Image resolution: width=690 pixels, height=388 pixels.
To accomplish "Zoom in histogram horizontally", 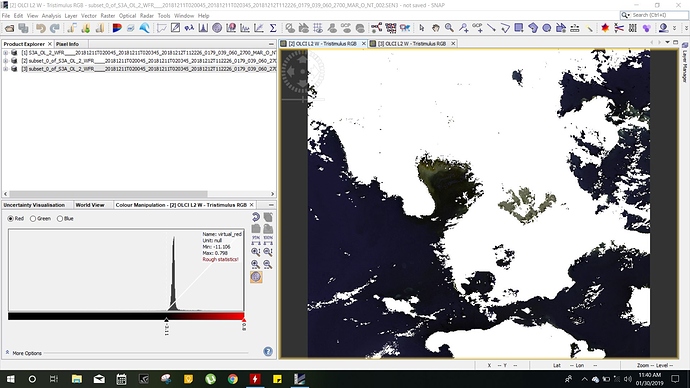I will 256,264.
